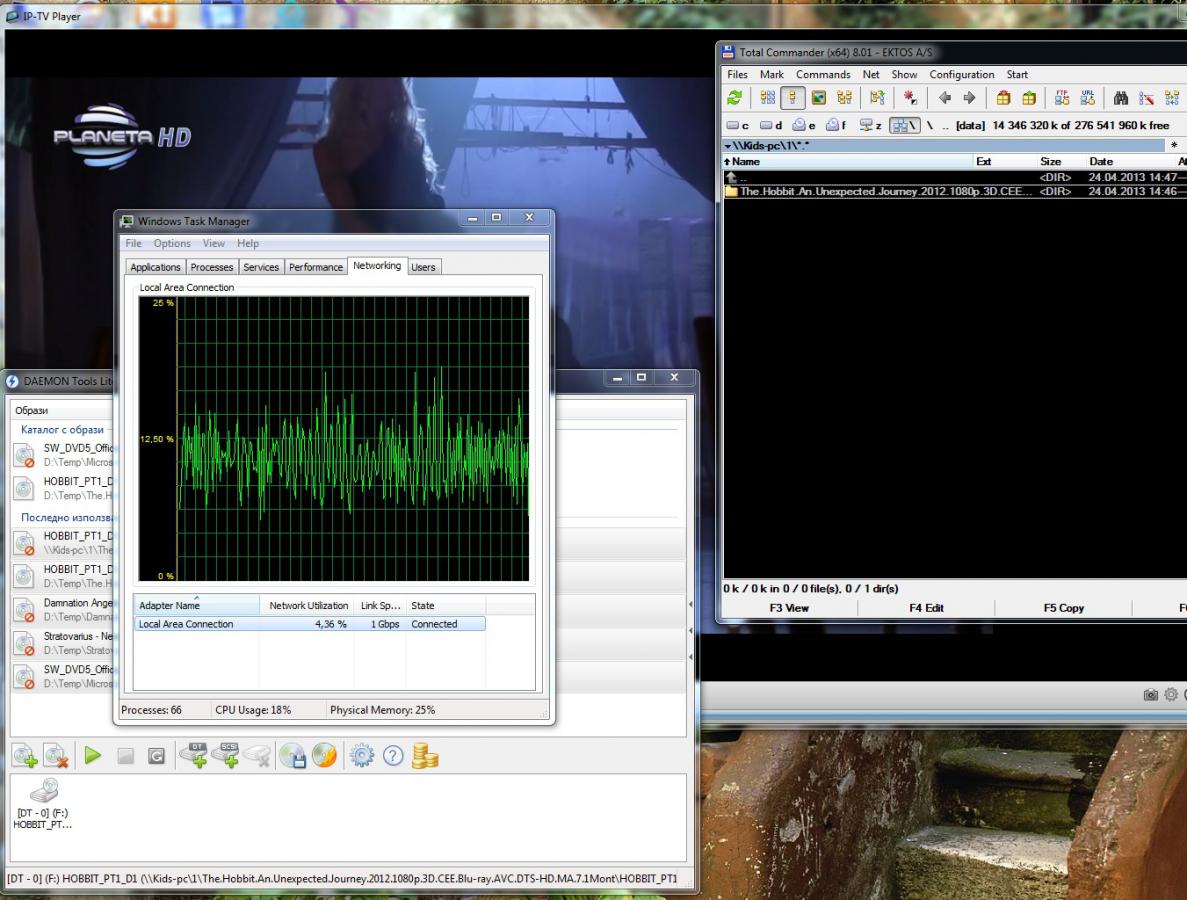
Task: Select drive c in Total Commander drive bar
Action: pyautogui.click(x=737, y=126)
